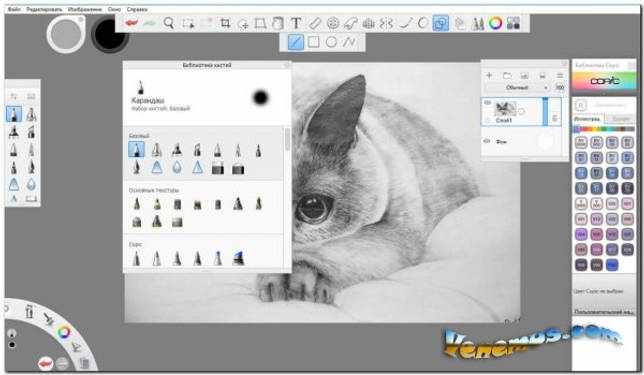Image resolution: width=644 pixels, height=375 pixels.
Task: Hide the Фон background layer
Action: point(487,141)
